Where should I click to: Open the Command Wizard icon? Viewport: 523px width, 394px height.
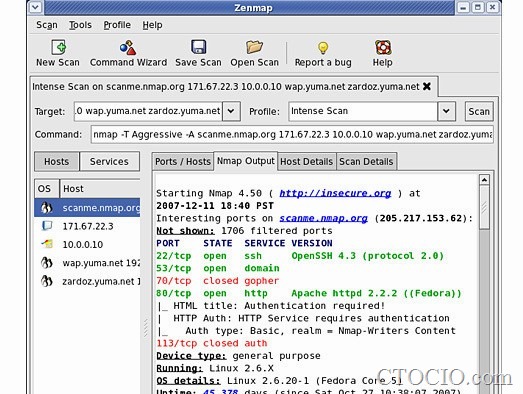coord(128,47)
